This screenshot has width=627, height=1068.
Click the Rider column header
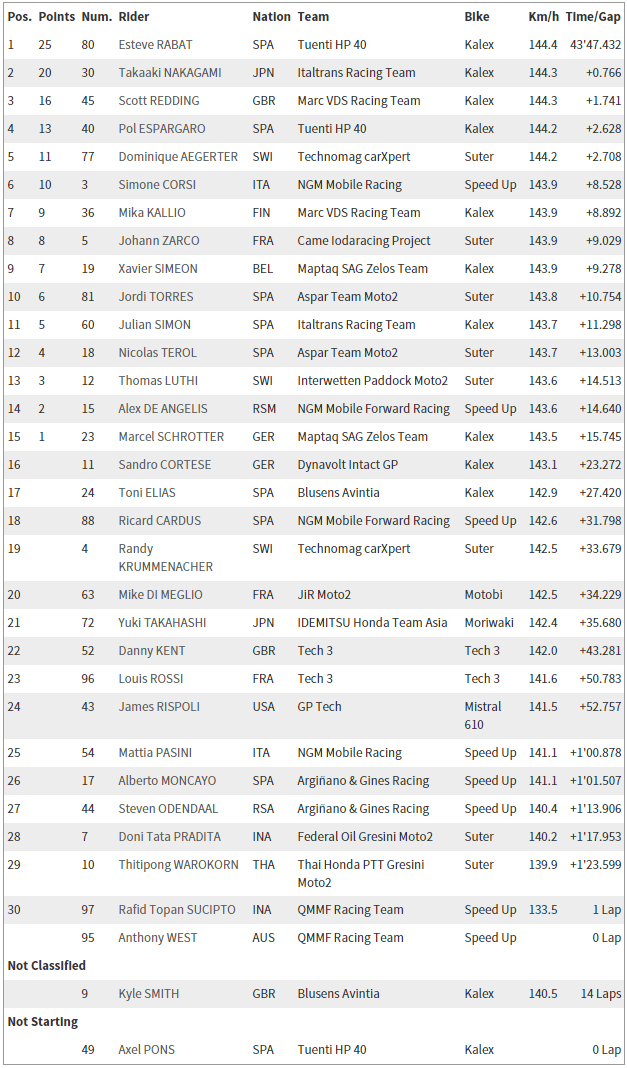pyautogui.click(x=134, y=17)
